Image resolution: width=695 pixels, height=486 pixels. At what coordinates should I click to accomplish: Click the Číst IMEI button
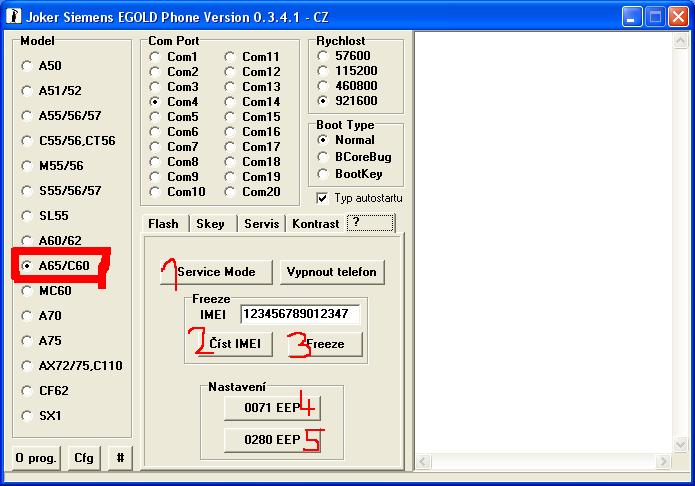click(235, 344)
